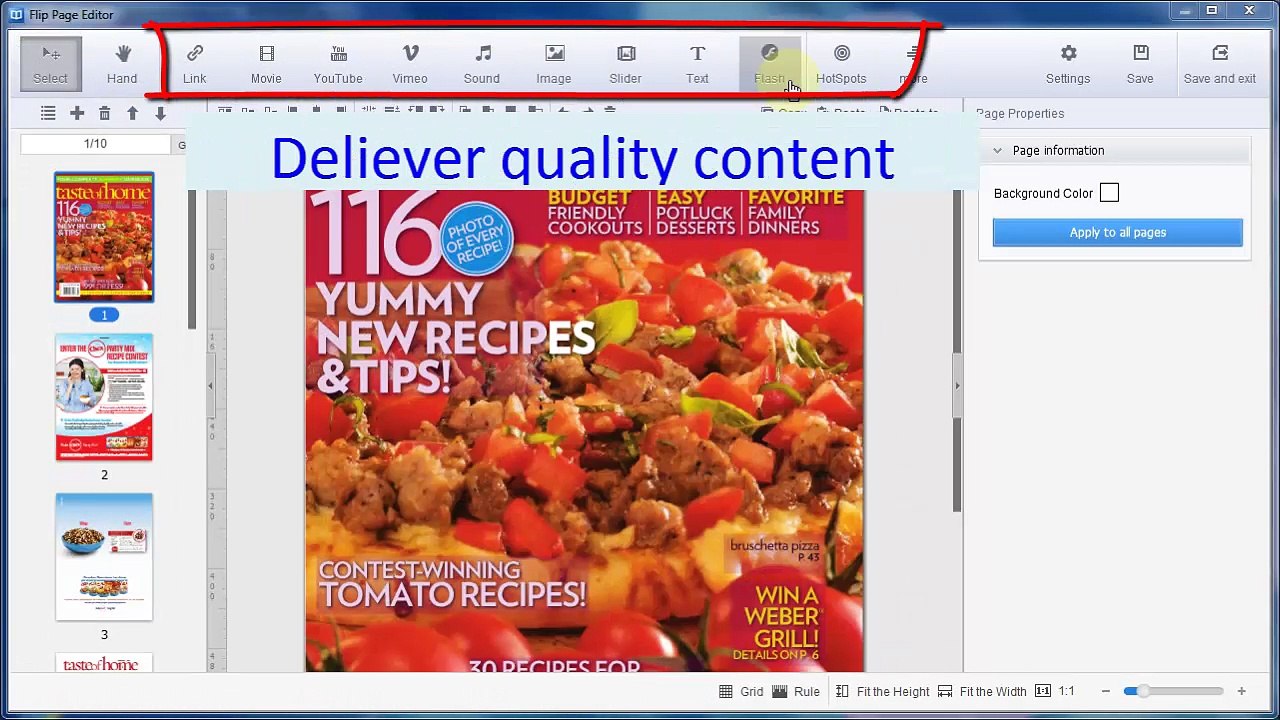1280x720 pixels.
Task: Move page down with arrow icon
Action: coord(160,114)
